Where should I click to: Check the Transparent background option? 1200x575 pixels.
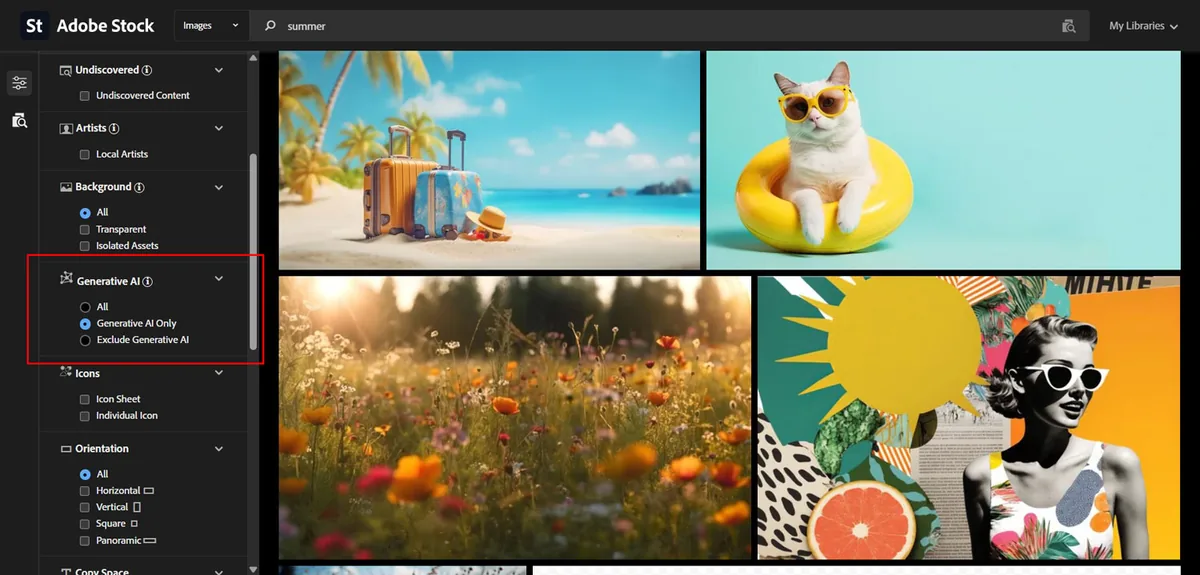(x=85, y=229)
